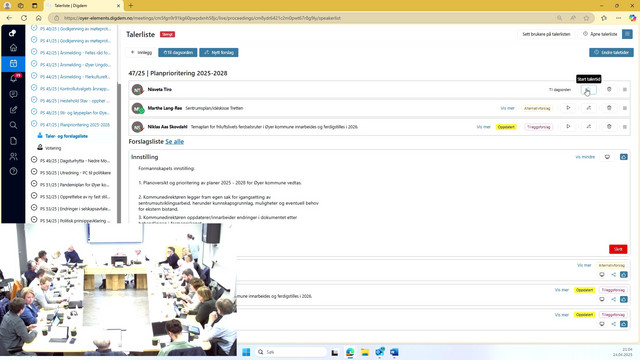
Task: Click the browser address bar
Action: click(x=302, y=18)
